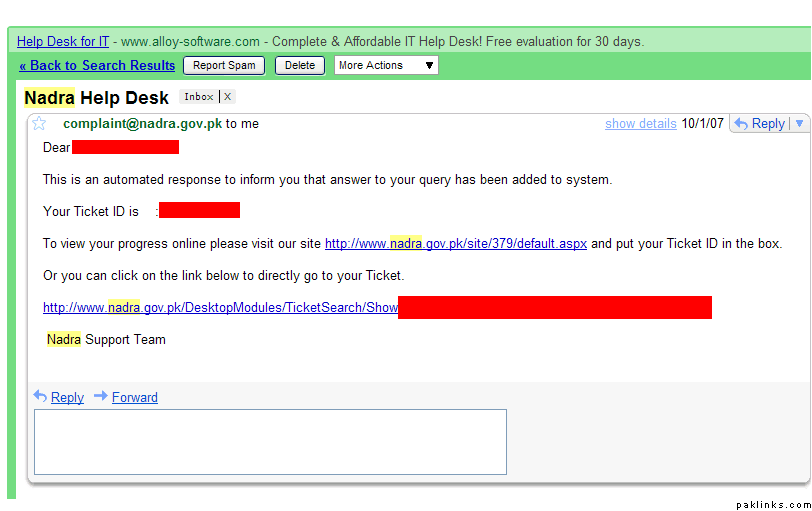This screenshot has height=511, width=812.
Task: Click the Forward text link at bottom
Action: (135, 397)
